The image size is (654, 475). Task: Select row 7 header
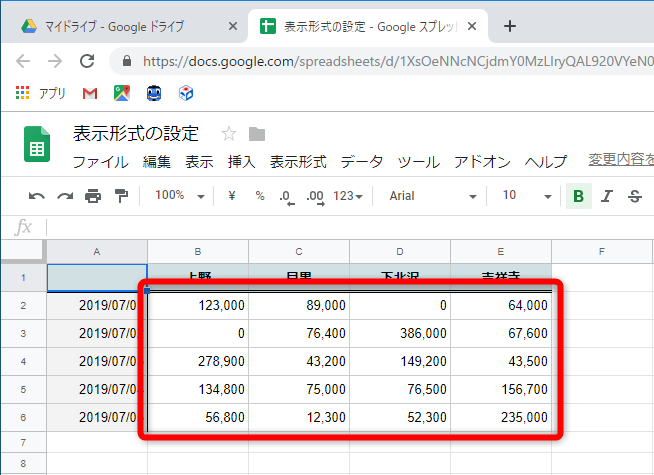point(23,442)
